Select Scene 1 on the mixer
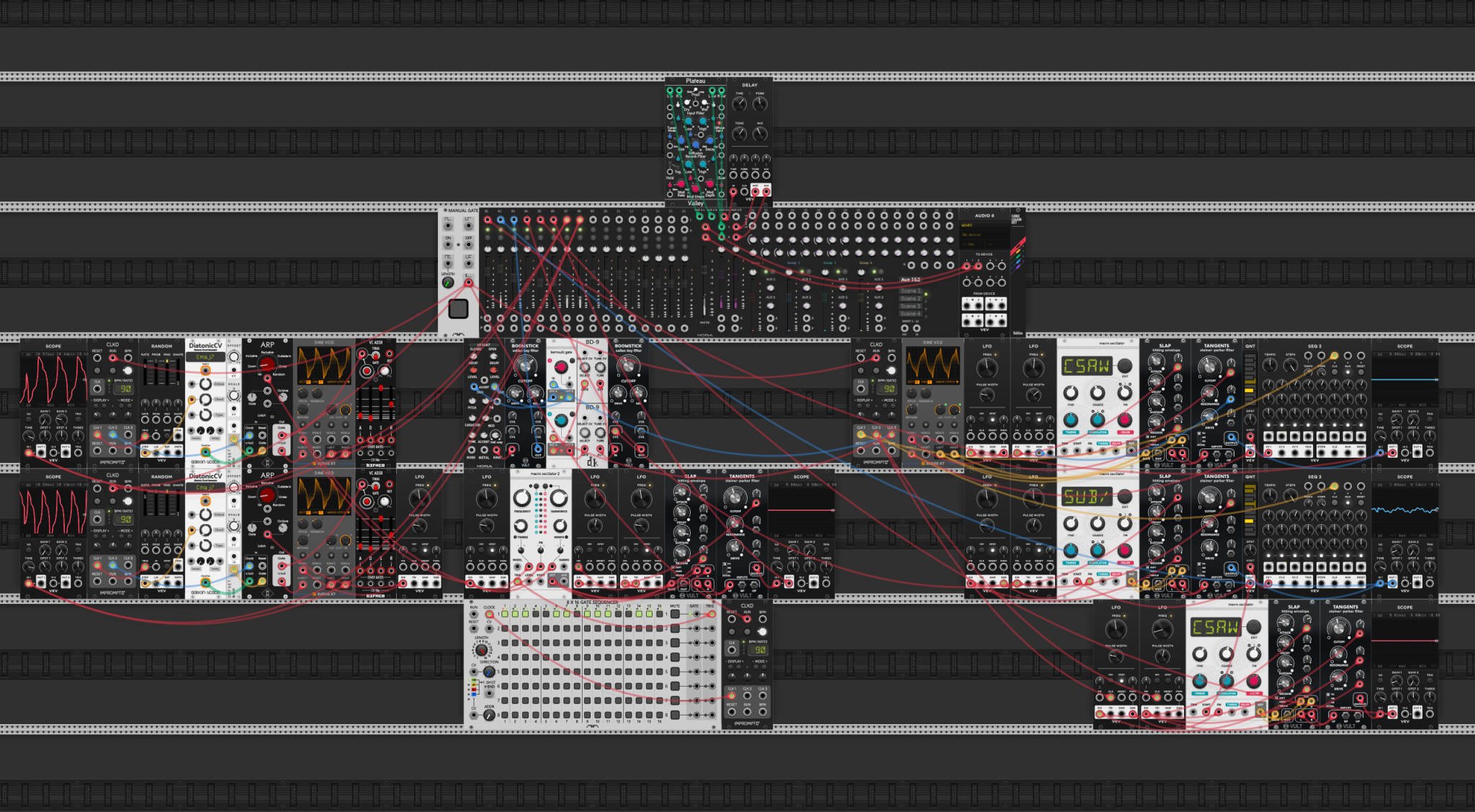Screen dimensions: 1475x812 911,291
